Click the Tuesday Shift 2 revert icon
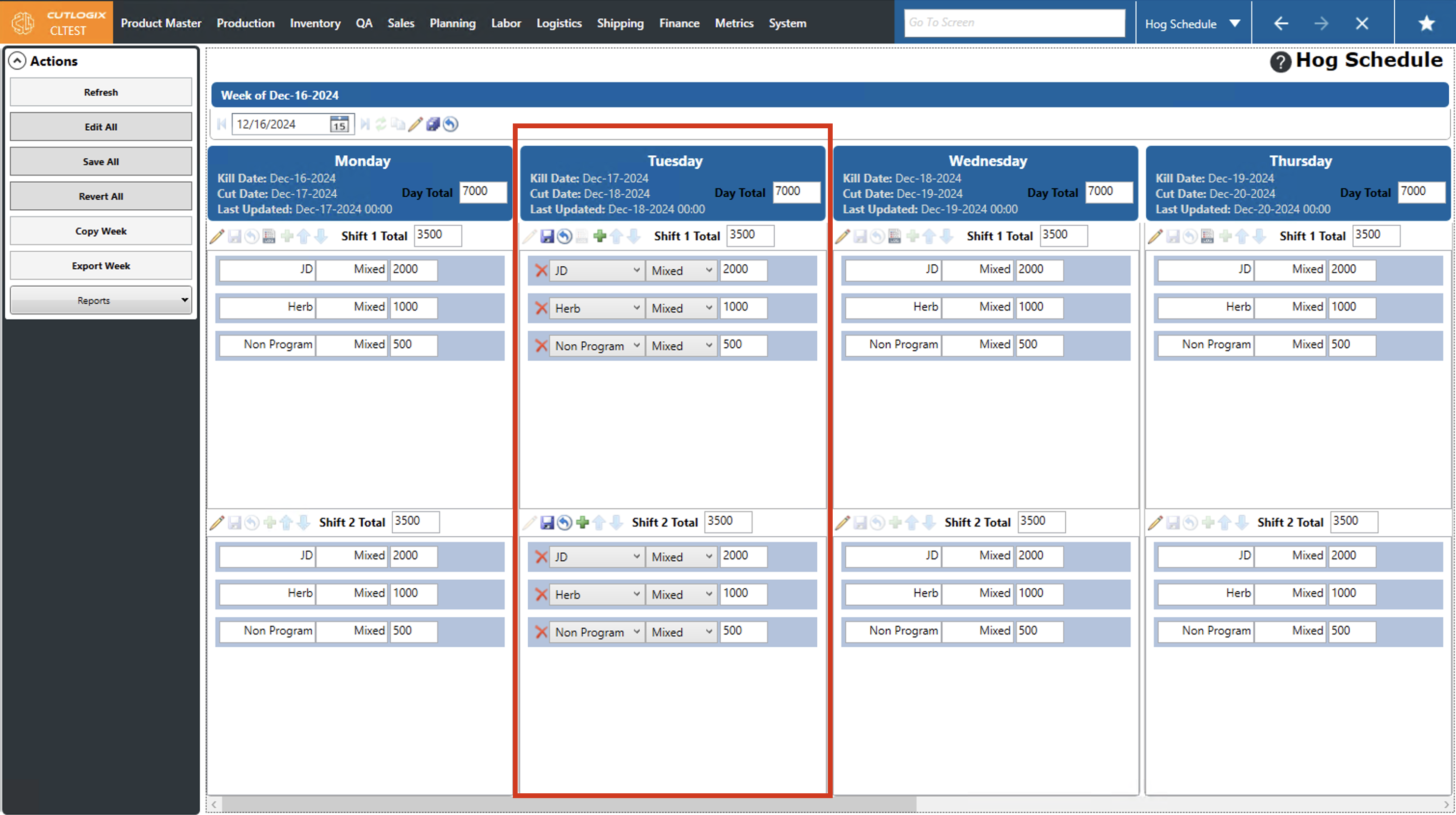Screen dimensions: 1456x815 (x=564, y=522)
